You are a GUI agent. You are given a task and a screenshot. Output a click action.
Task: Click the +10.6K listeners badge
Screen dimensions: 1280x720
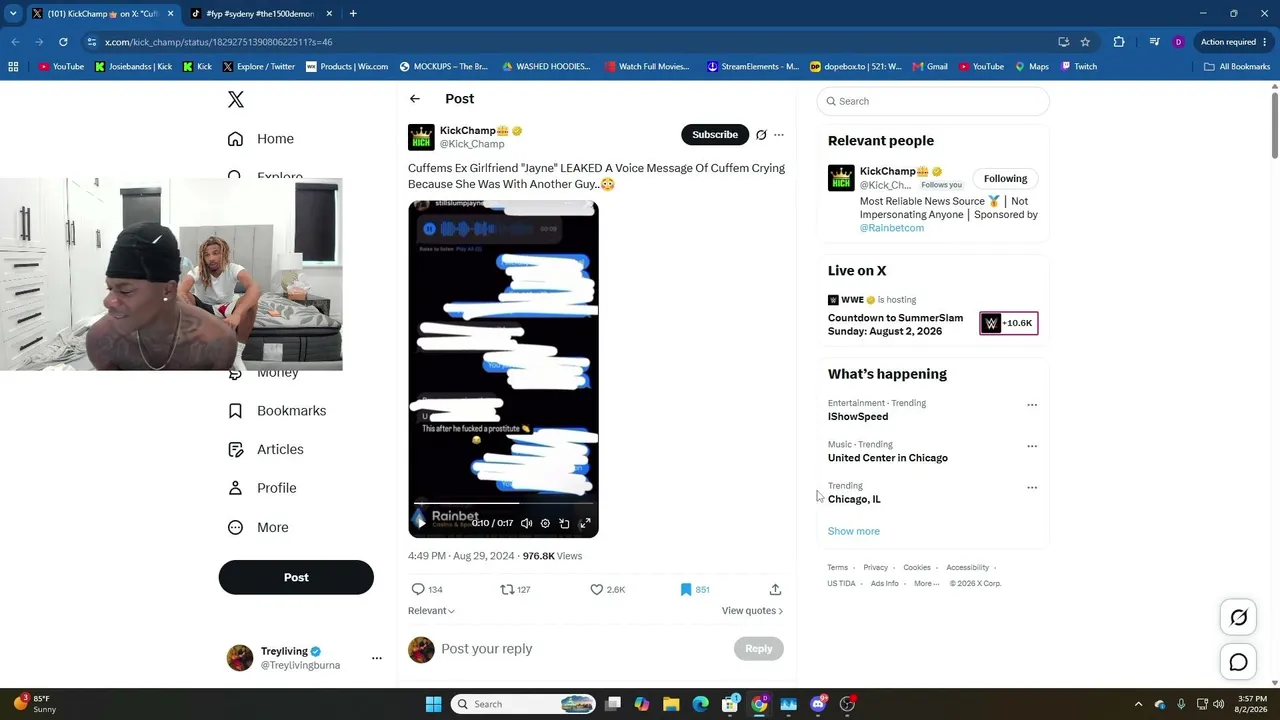pos(1009,323)
